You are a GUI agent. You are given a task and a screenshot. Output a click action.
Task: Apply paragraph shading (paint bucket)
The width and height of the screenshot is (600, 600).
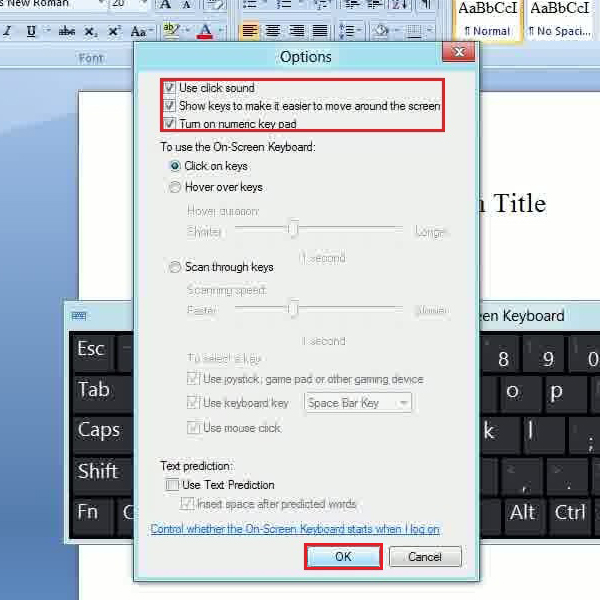[380, 31]
